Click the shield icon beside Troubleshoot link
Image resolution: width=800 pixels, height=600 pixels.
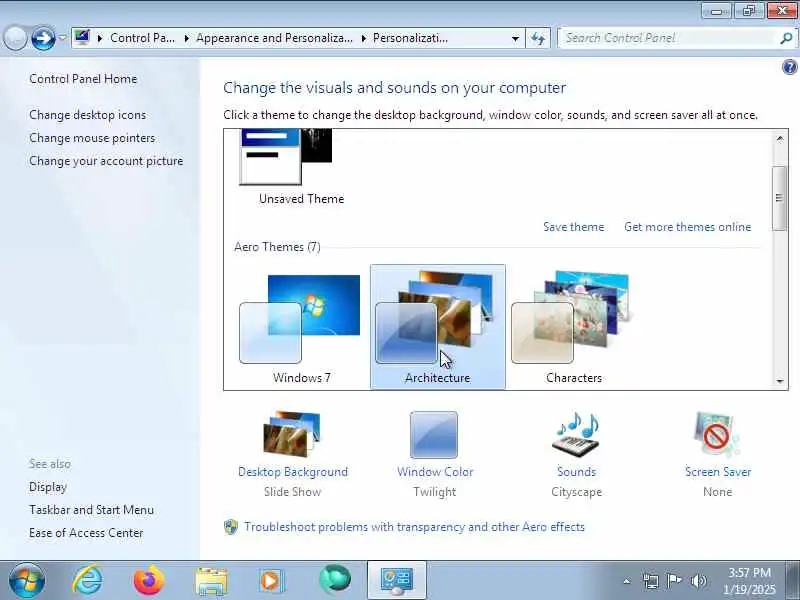click(x=231, y=527)
